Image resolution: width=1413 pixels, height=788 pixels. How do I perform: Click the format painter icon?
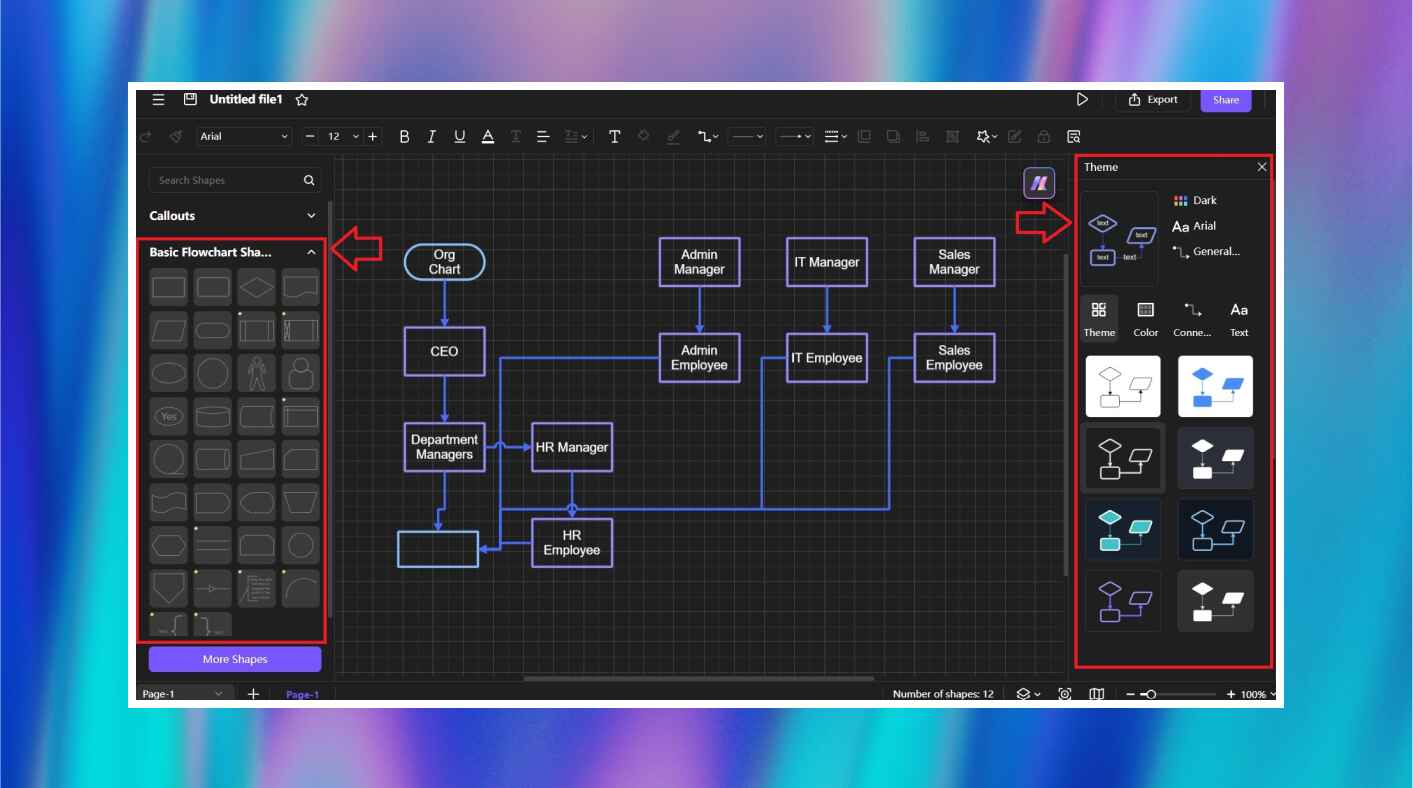176,136
